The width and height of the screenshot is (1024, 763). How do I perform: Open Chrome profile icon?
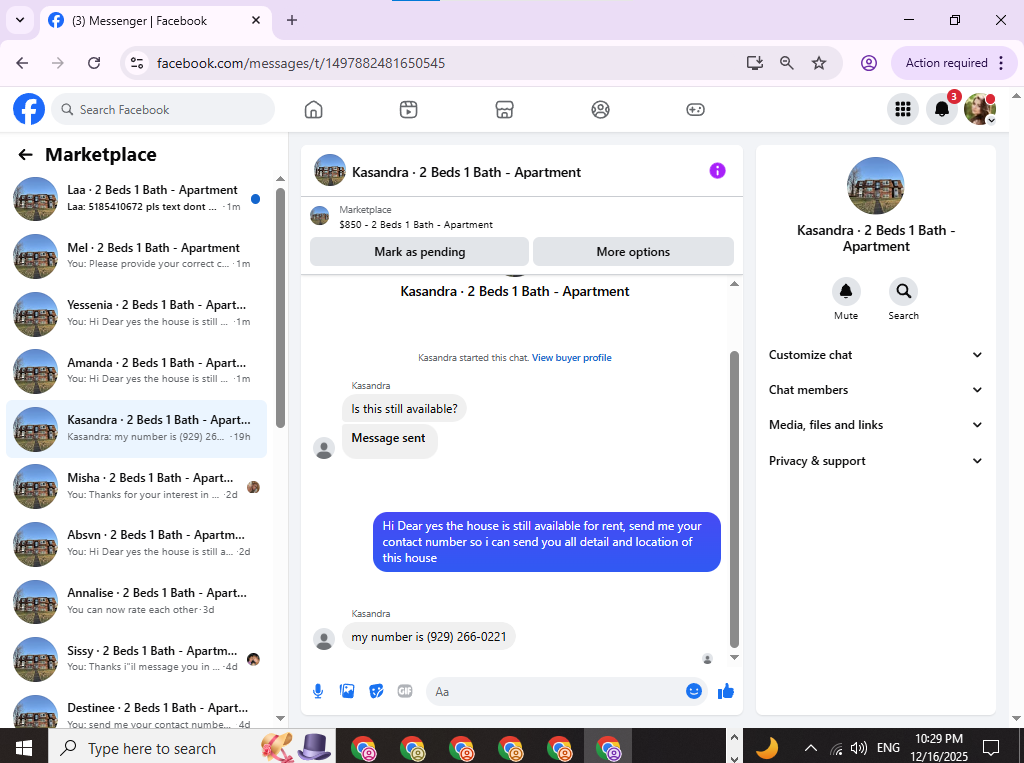868,63
